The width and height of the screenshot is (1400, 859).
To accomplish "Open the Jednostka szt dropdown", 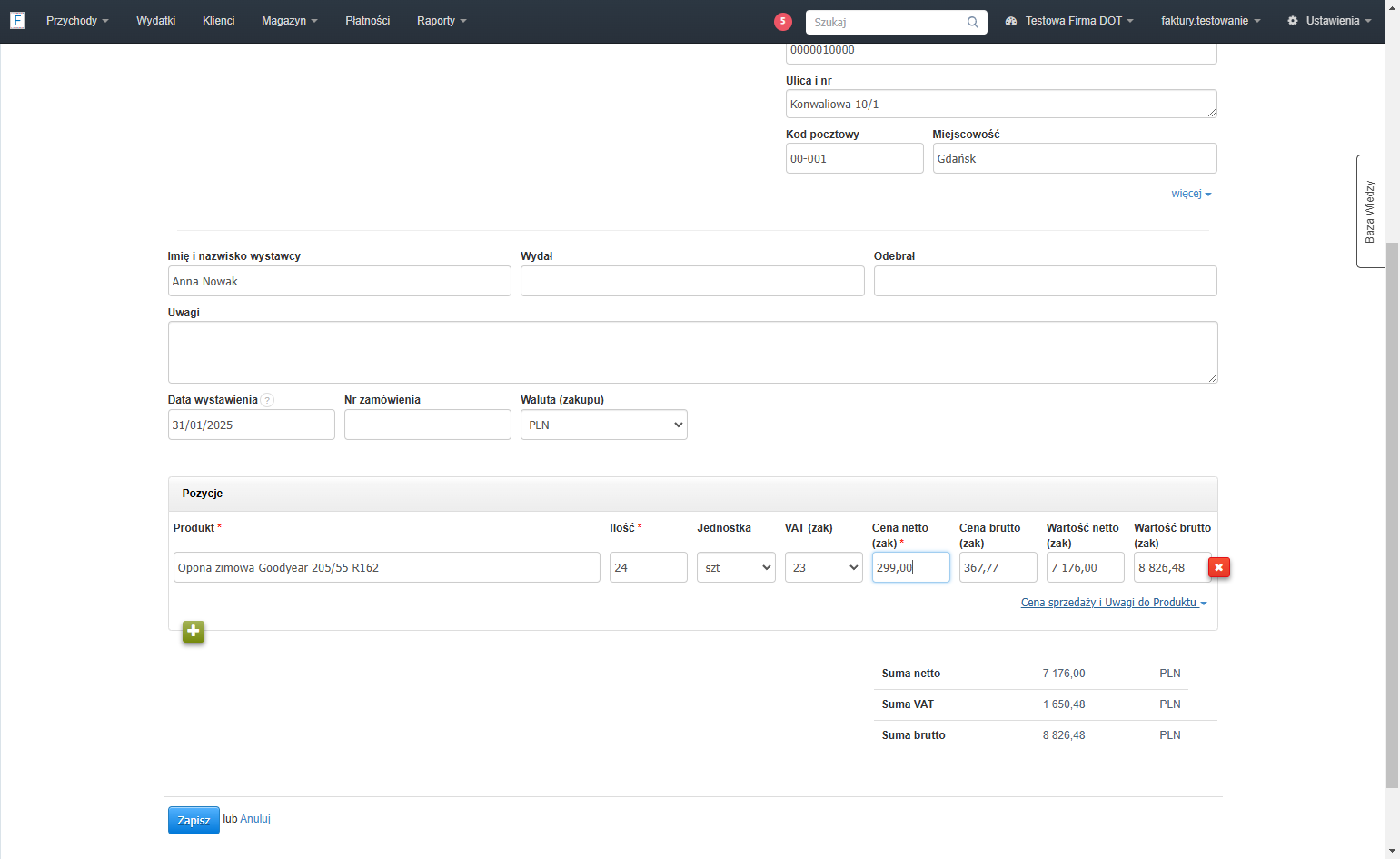I will pos(736,567).
